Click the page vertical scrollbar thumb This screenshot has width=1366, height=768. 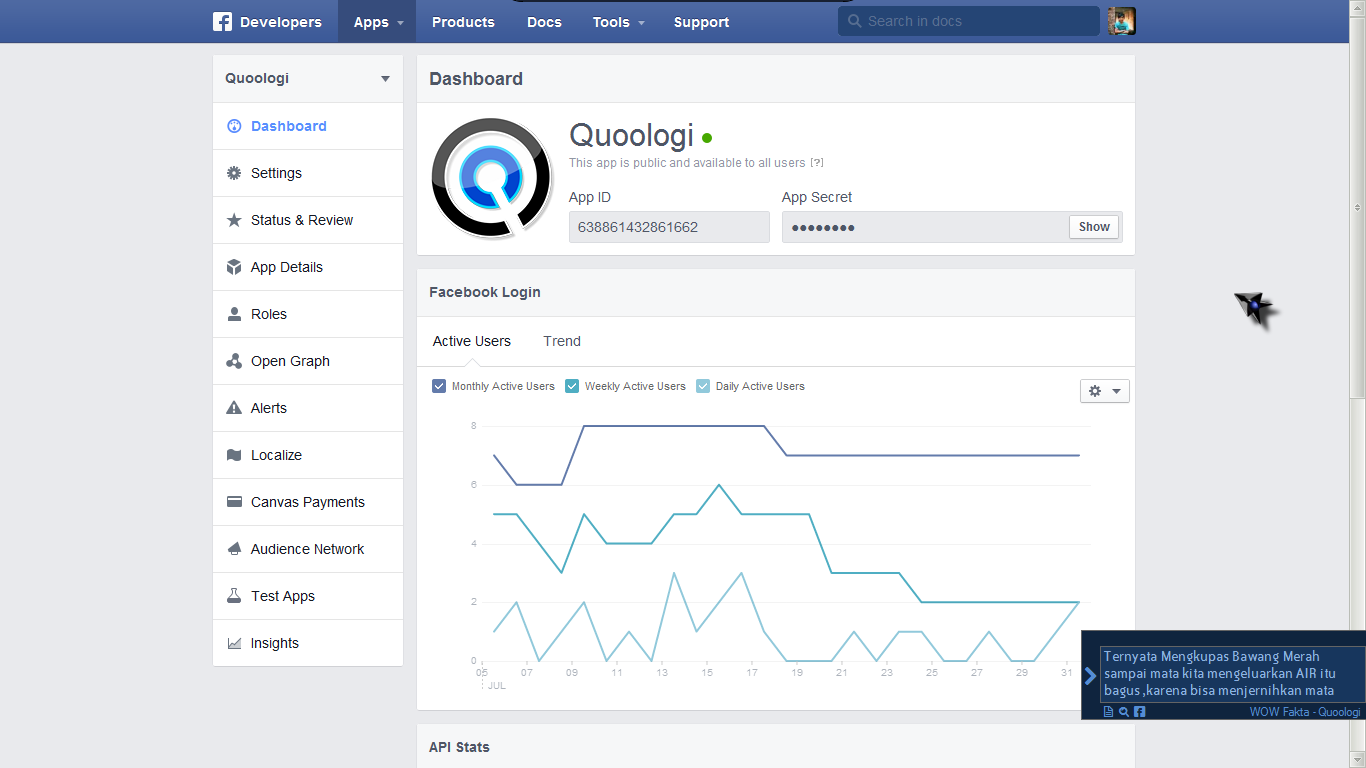point(1358,207)
